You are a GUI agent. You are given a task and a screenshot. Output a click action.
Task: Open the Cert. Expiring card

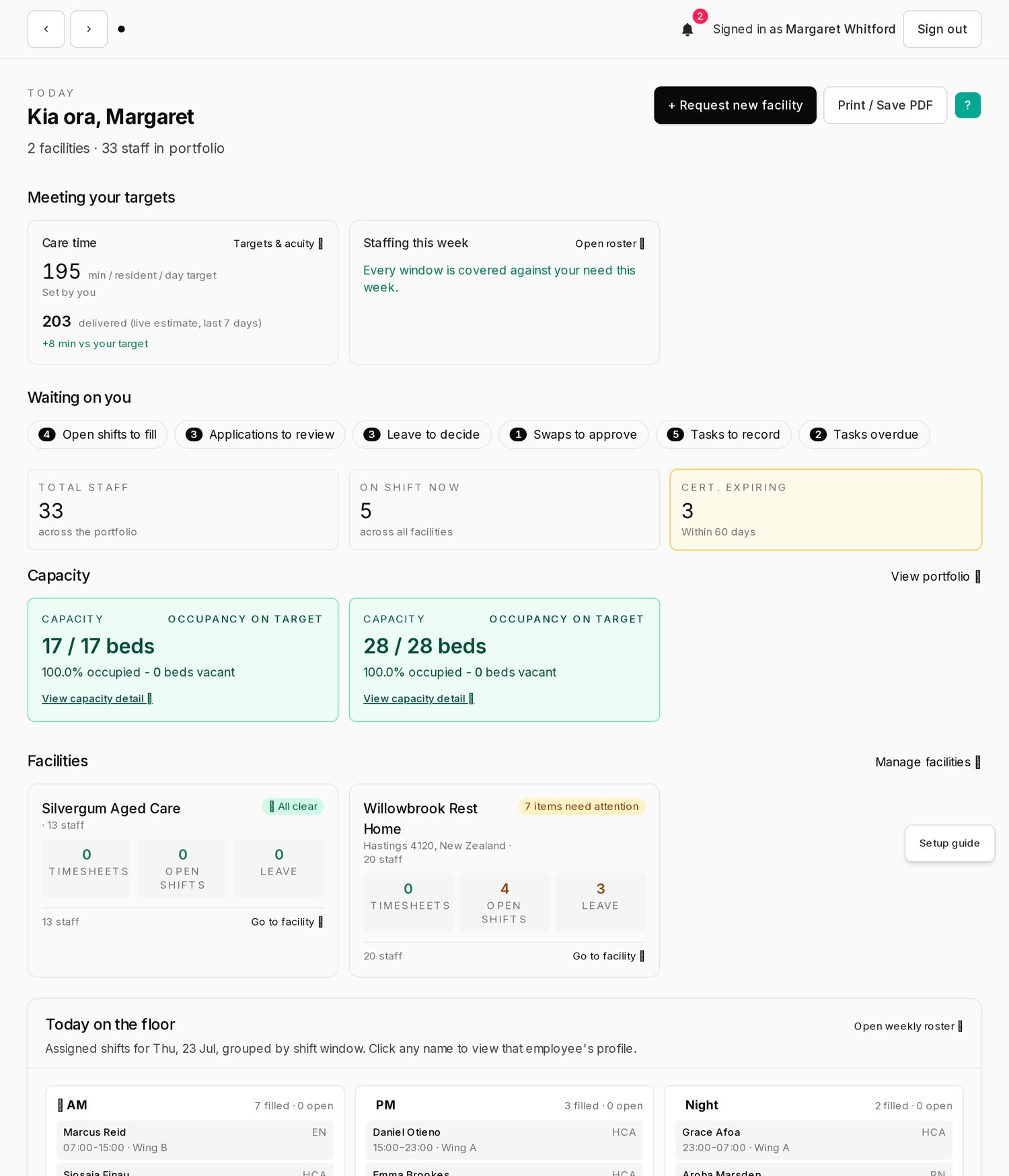(826, 510)
